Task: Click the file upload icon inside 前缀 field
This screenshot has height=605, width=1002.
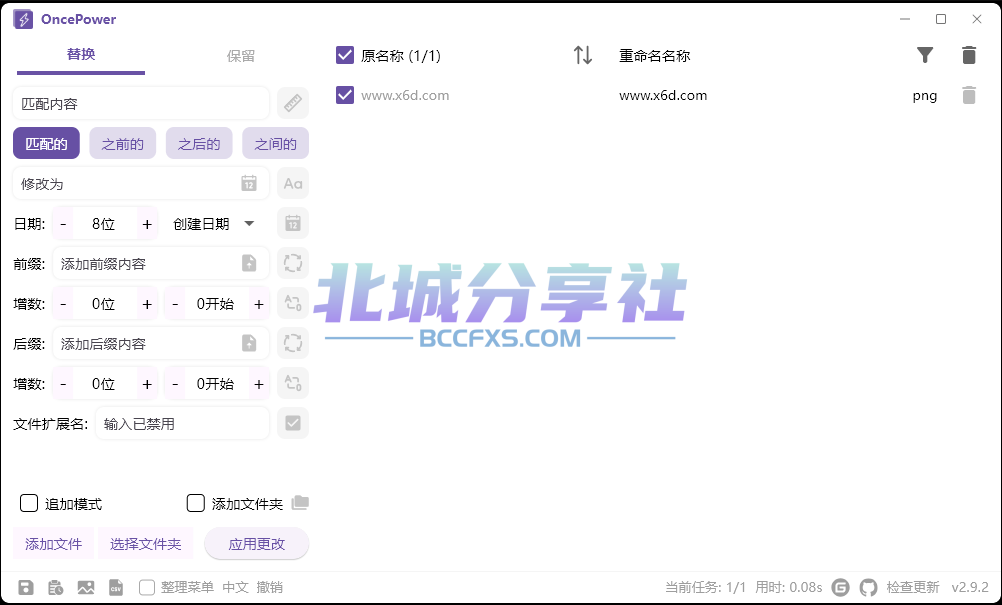Action: (249, 263)
